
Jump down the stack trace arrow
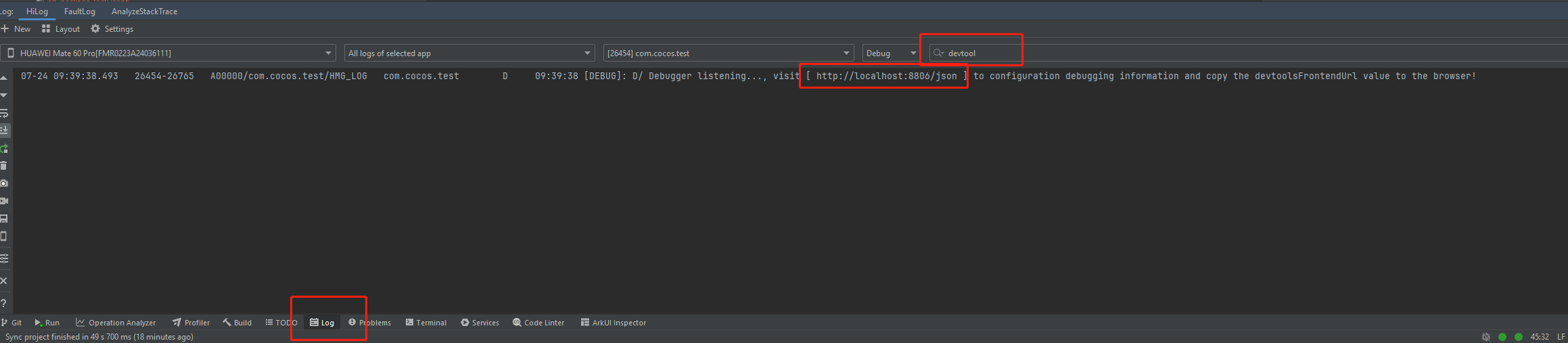4,95
